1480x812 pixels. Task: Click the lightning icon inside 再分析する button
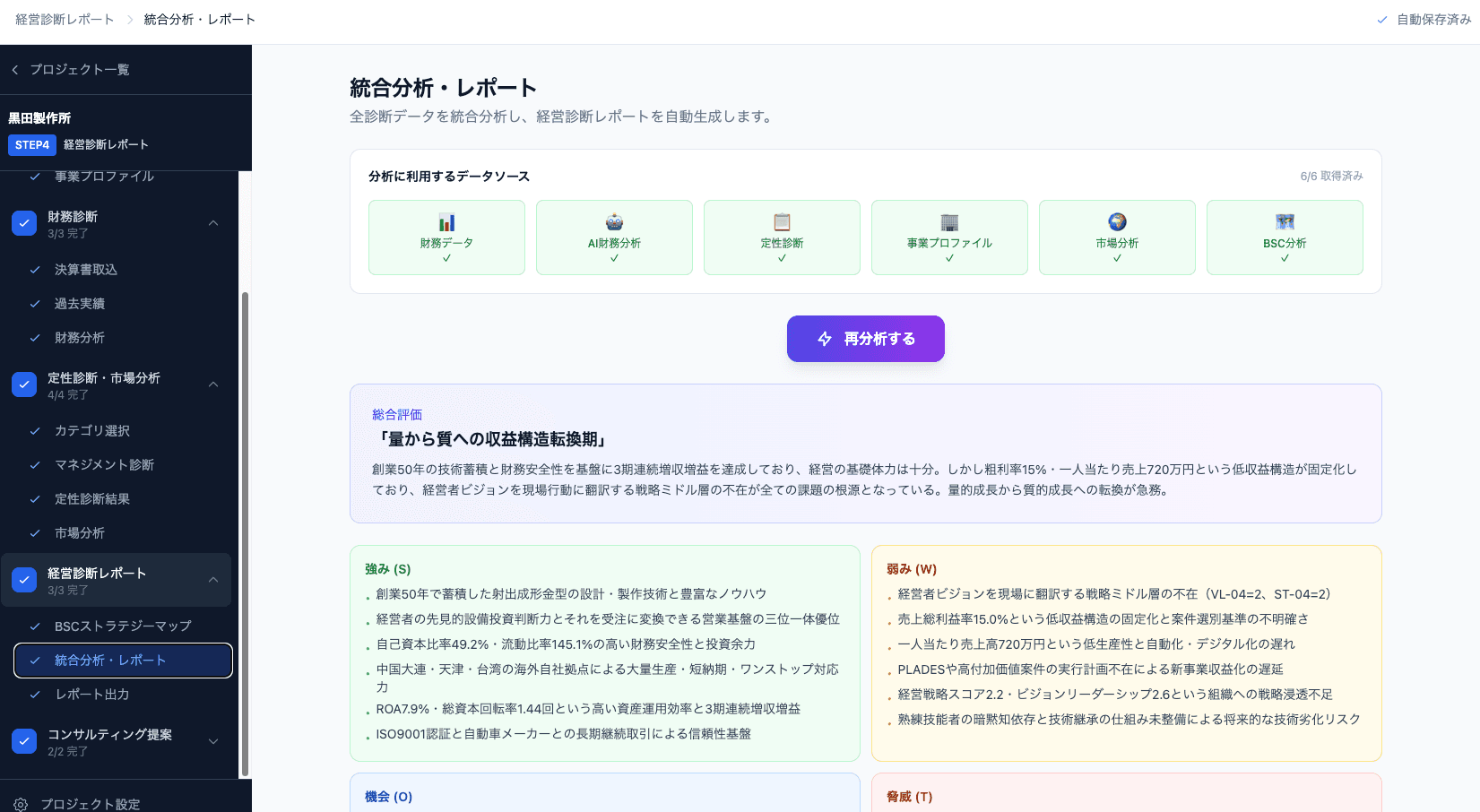click(824, 339)
